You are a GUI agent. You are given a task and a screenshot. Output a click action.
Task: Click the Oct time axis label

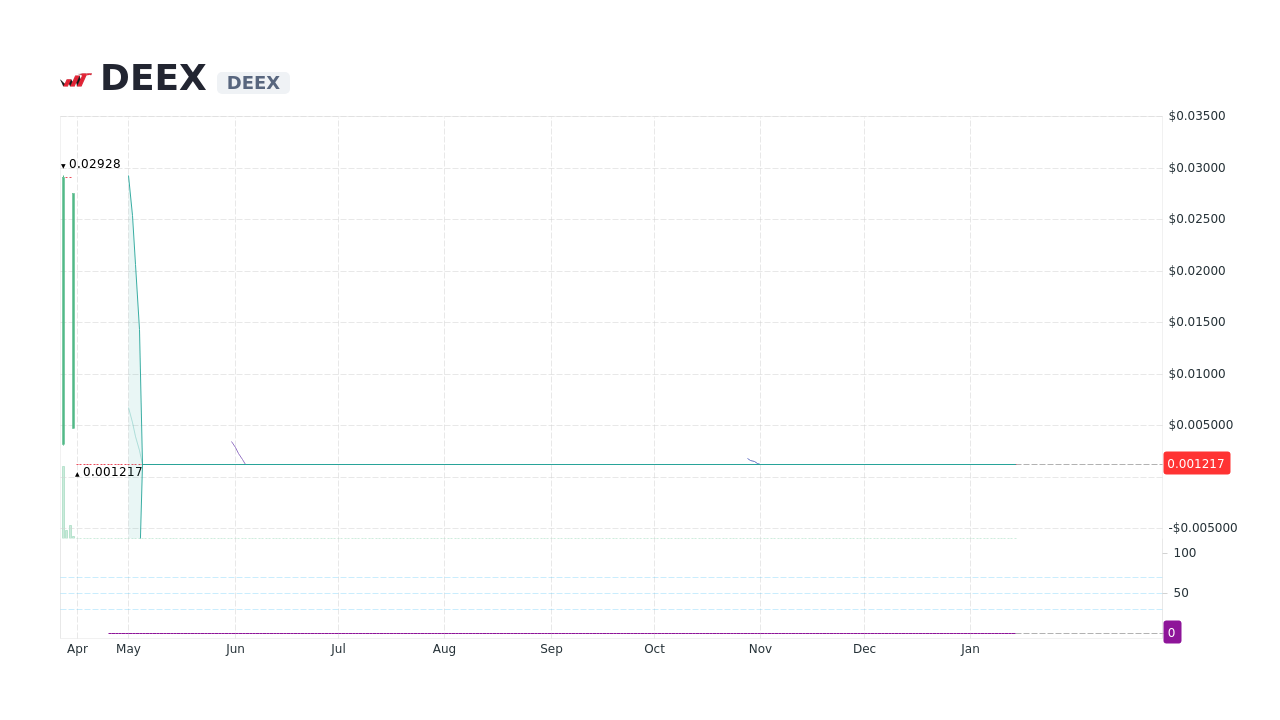(654, 649)
